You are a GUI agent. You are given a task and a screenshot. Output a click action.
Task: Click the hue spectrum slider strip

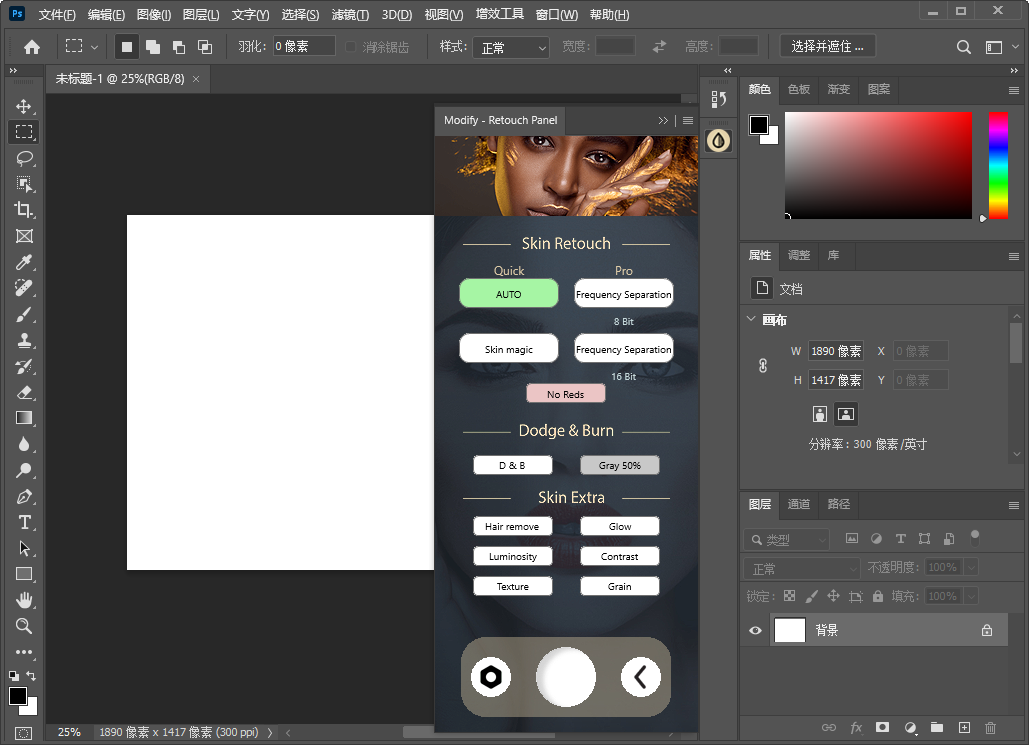[998, 165]
